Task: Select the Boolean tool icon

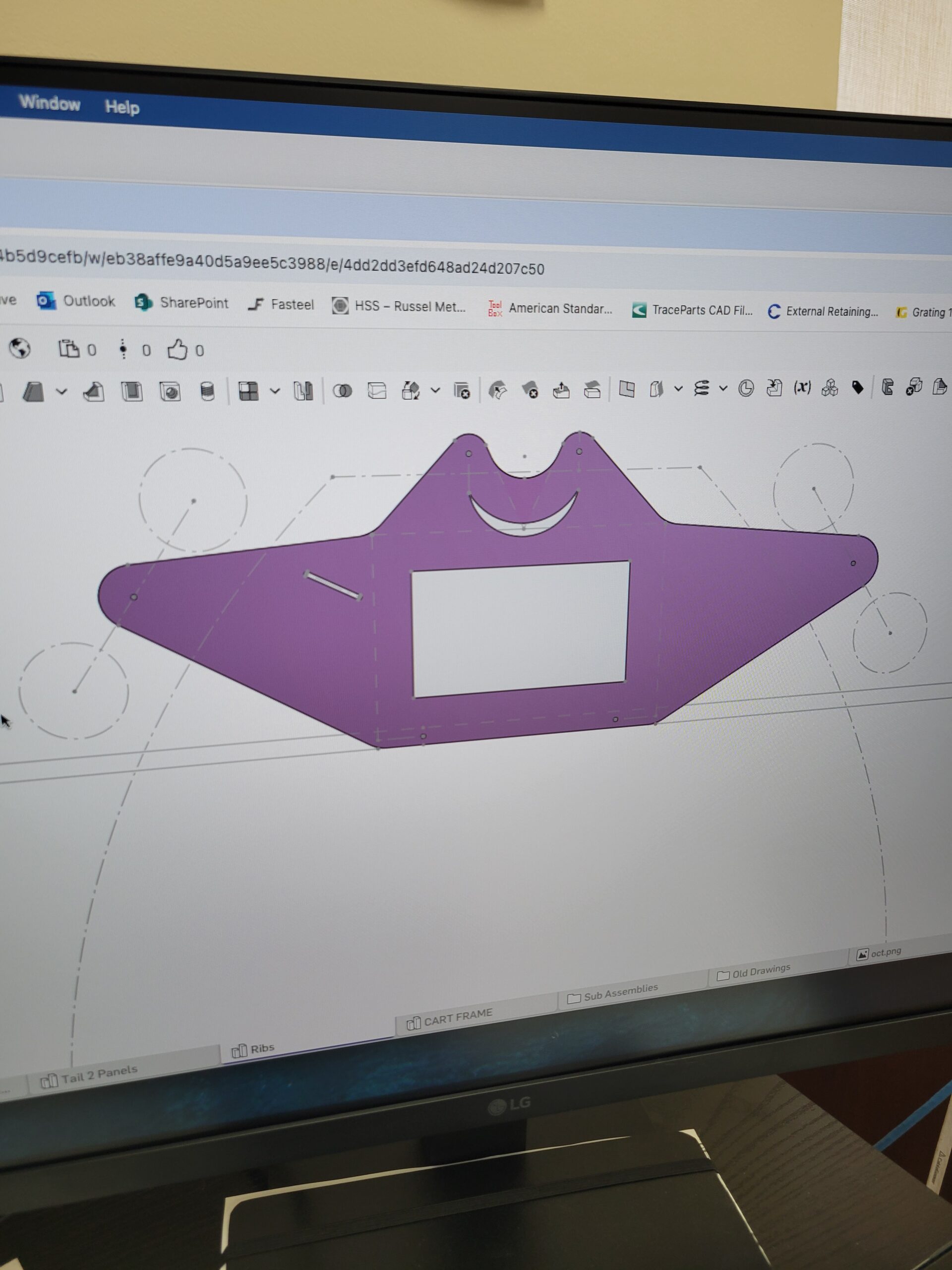Action: (343, 391)
